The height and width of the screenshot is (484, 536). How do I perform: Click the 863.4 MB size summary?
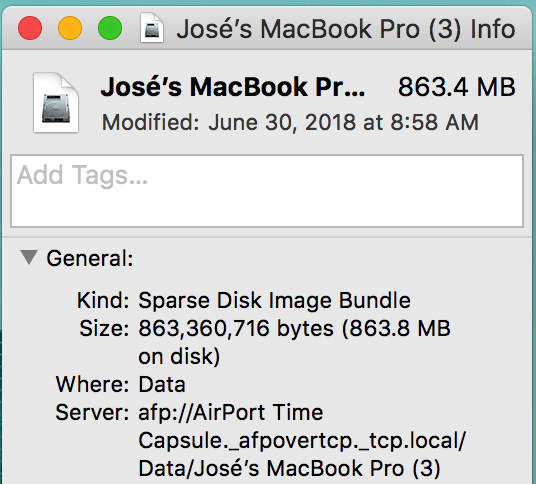(457, 87)
